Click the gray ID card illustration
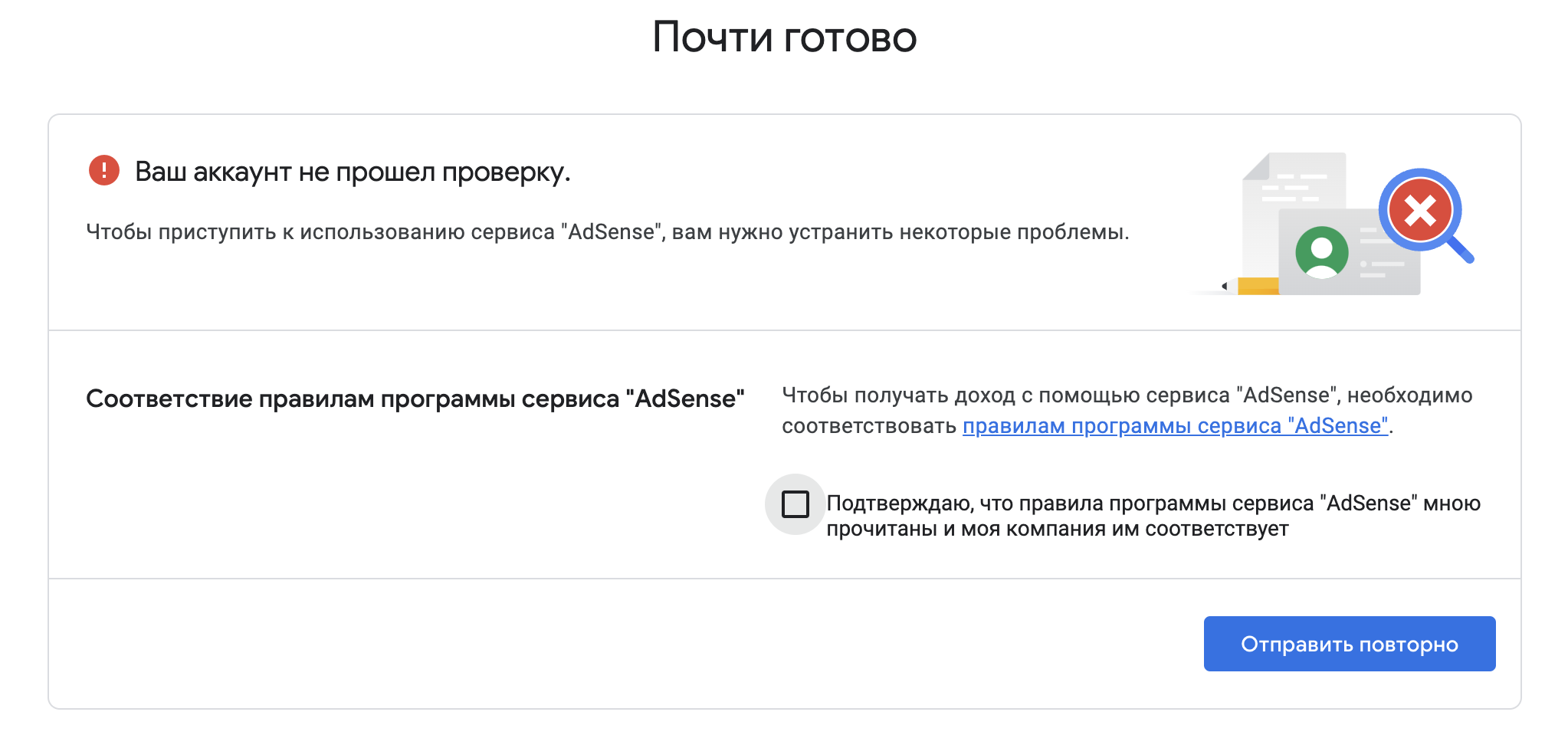The image size is (1568, 748). [x=1349, y=252]
